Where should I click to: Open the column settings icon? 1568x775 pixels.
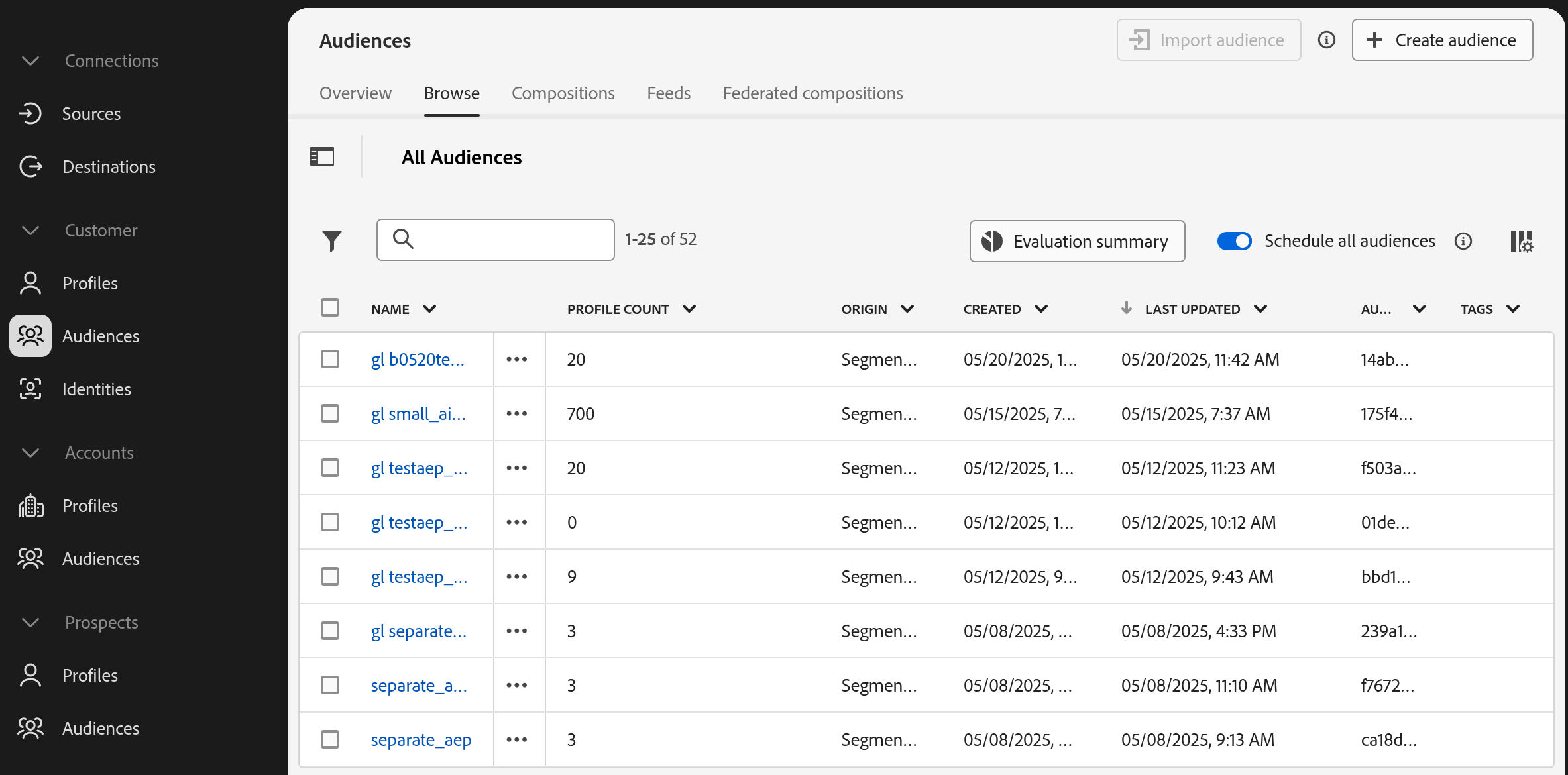(x=1521, y=241)
